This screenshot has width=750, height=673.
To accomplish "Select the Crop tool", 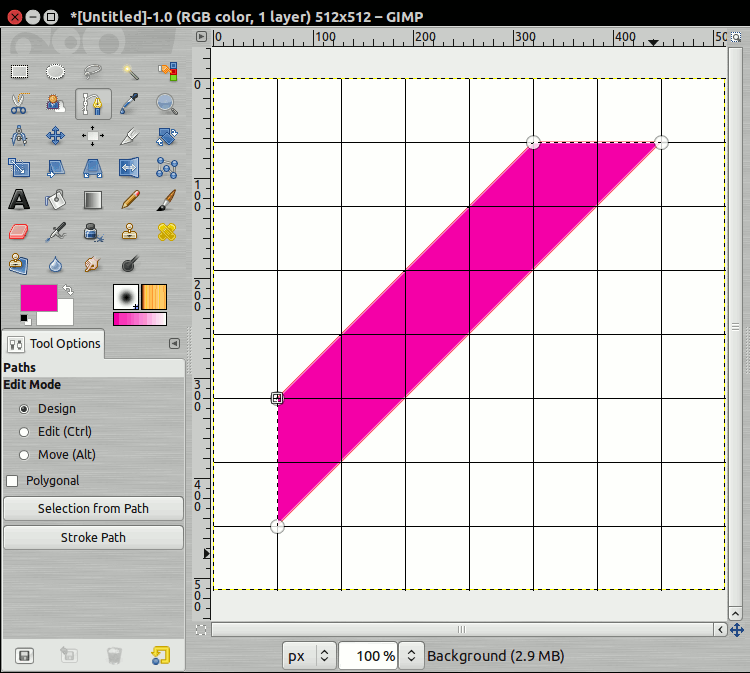I will click(x=130, y=136).
